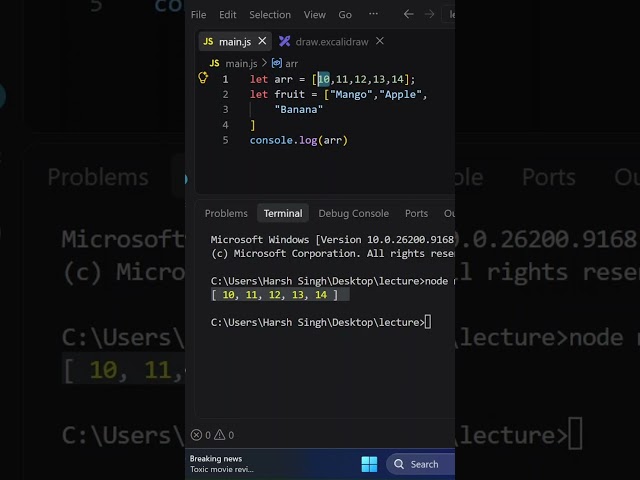Click the "Banana" string on line 3
Viewport: 640px width, 480px height.
(x=299, y=110)
